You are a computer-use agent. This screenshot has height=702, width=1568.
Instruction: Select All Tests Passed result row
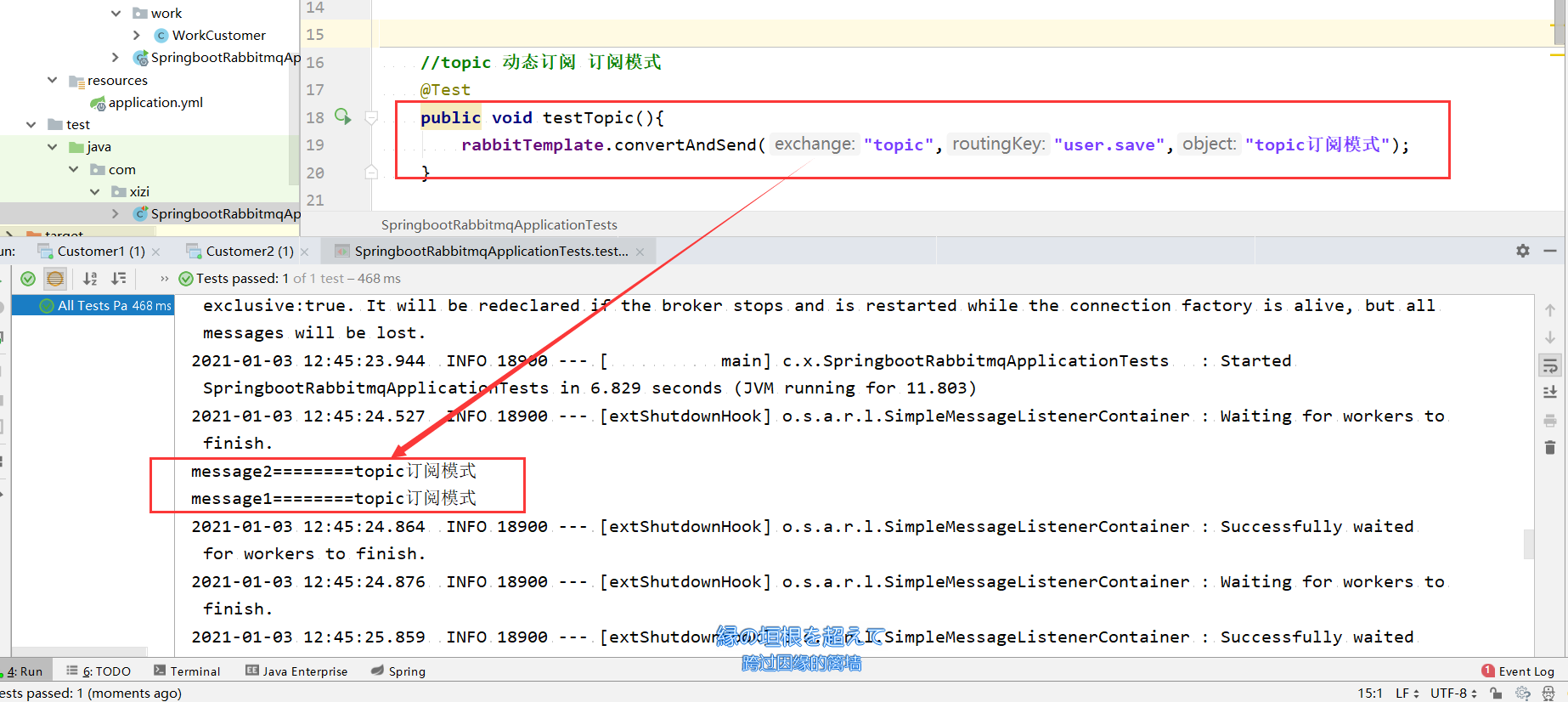[x=93, y=305]
